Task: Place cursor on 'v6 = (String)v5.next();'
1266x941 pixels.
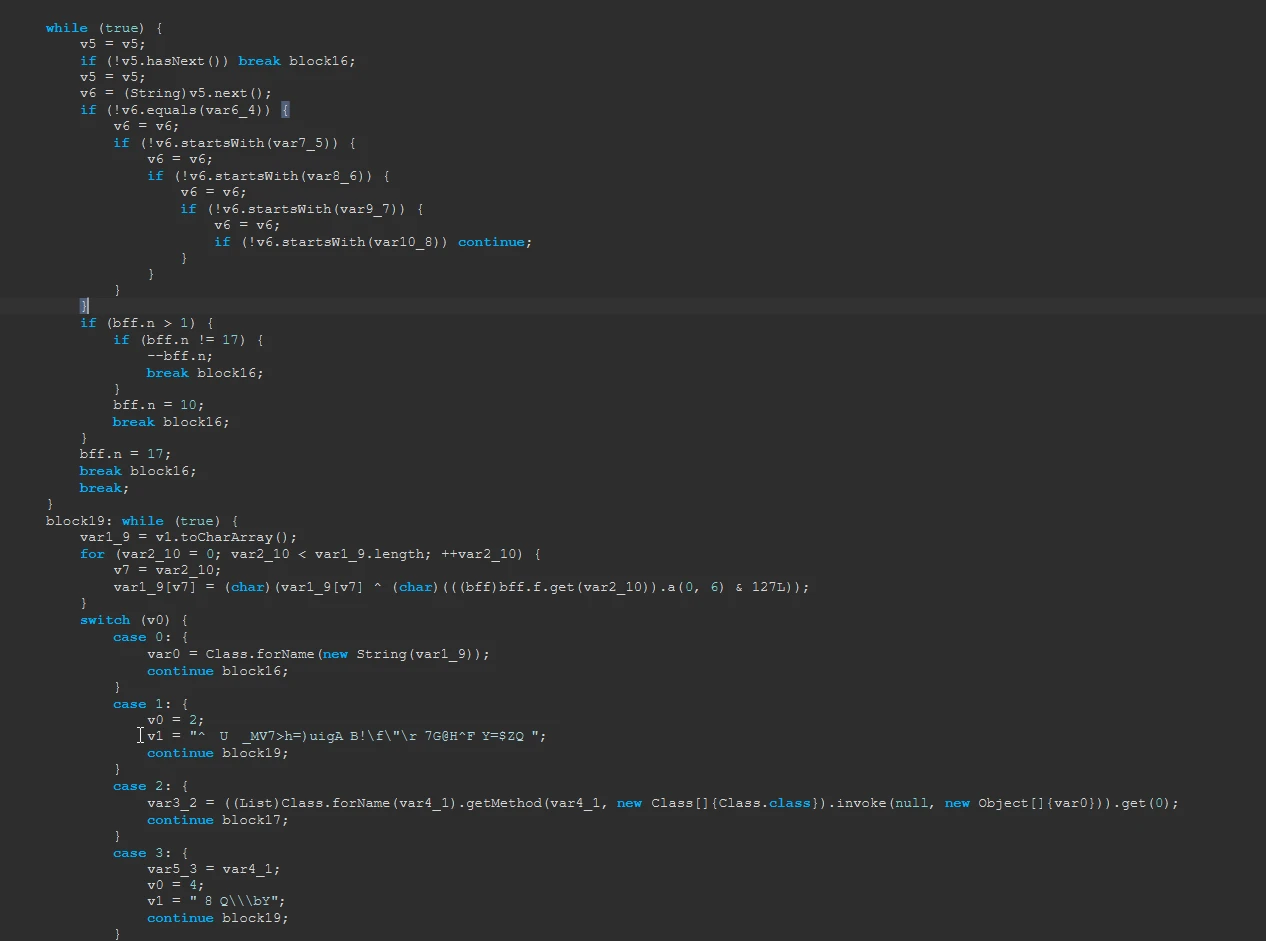Action: pos(176,93)
